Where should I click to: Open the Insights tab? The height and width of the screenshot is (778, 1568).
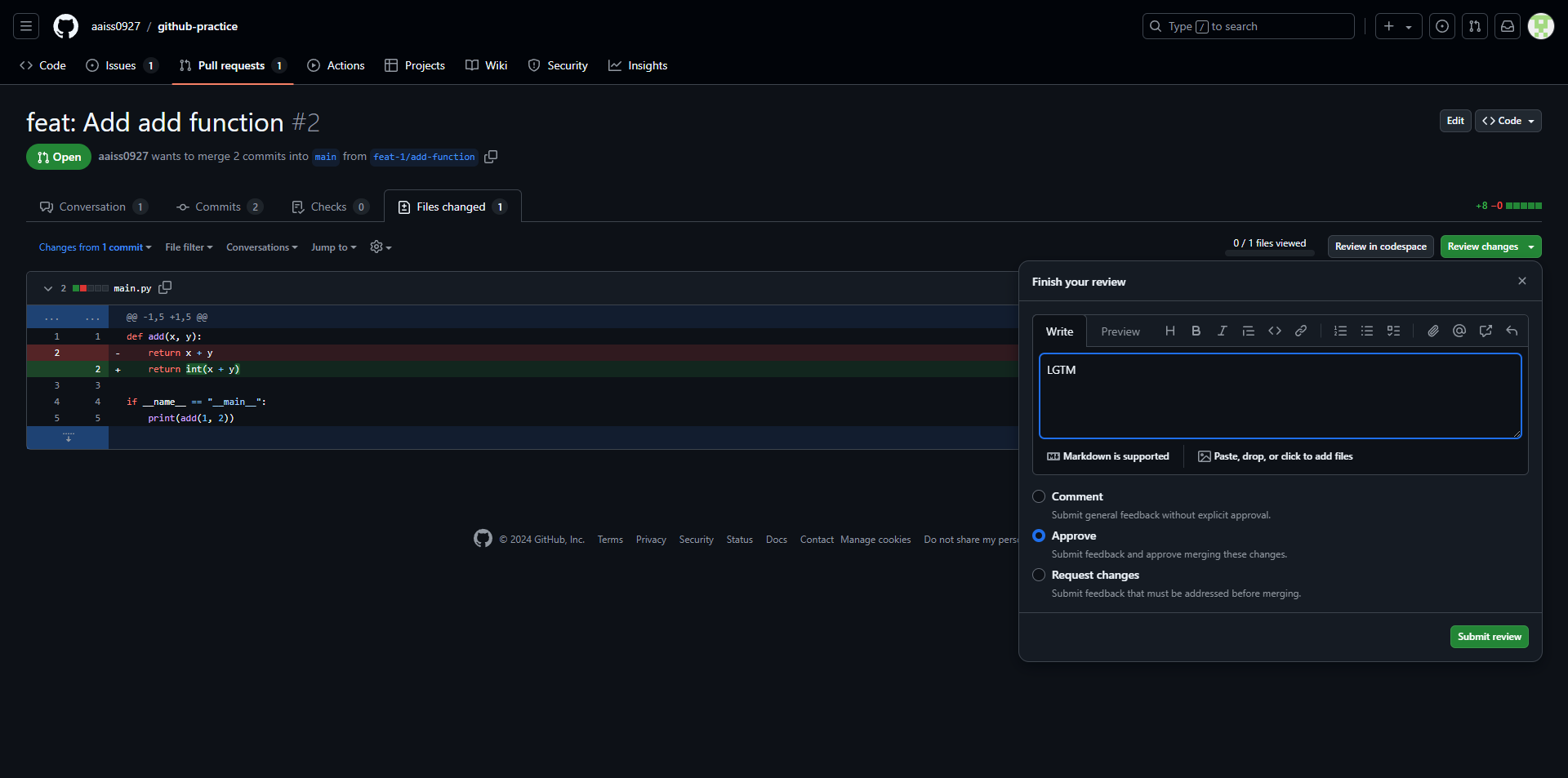point(638,65)
